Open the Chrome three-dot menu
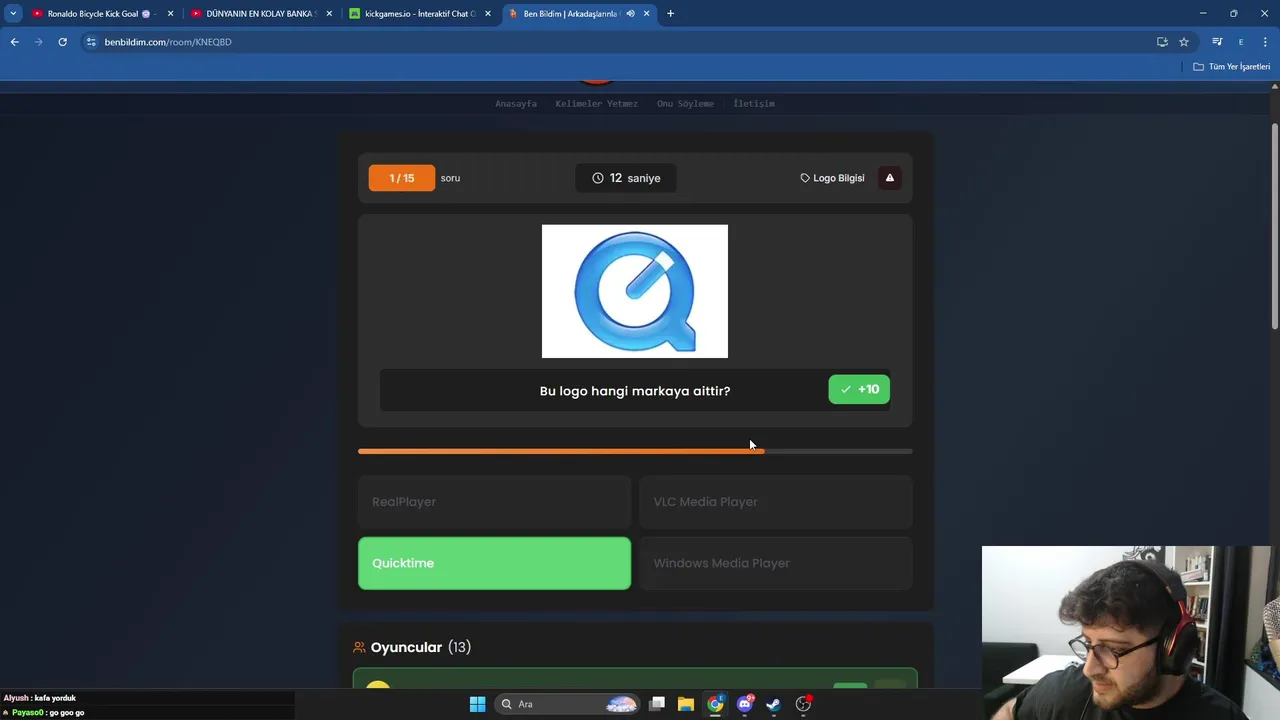 pyautogui.click(x=1265, y=42)
